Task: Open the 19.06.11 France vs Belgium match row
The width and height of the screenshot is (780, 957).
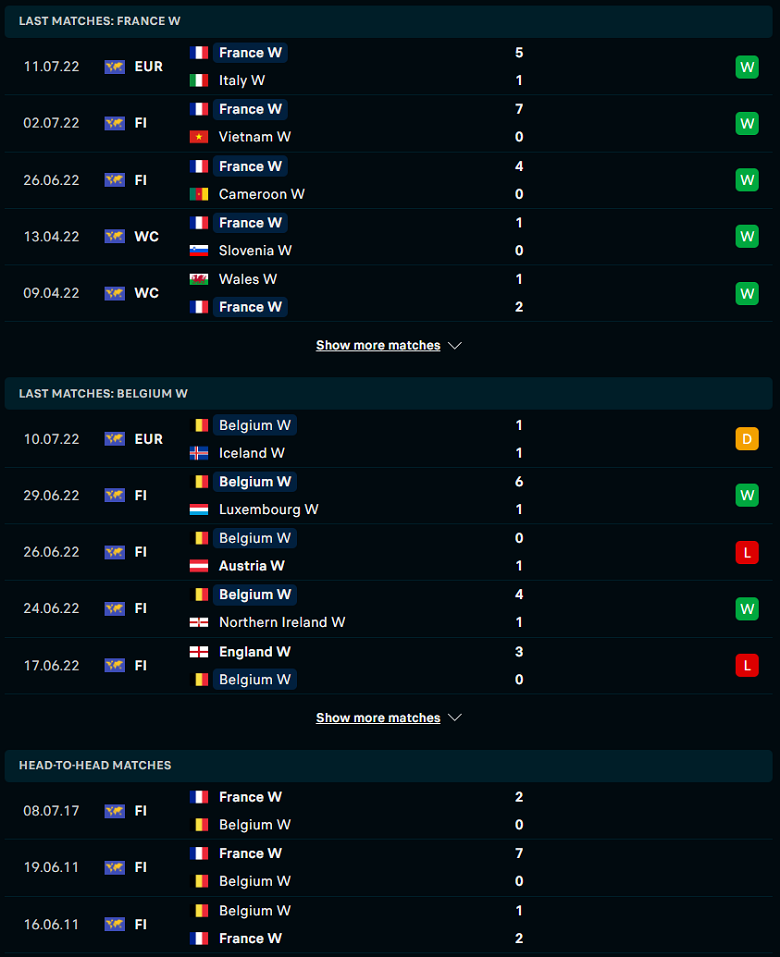Action: [x=388, y=867]
